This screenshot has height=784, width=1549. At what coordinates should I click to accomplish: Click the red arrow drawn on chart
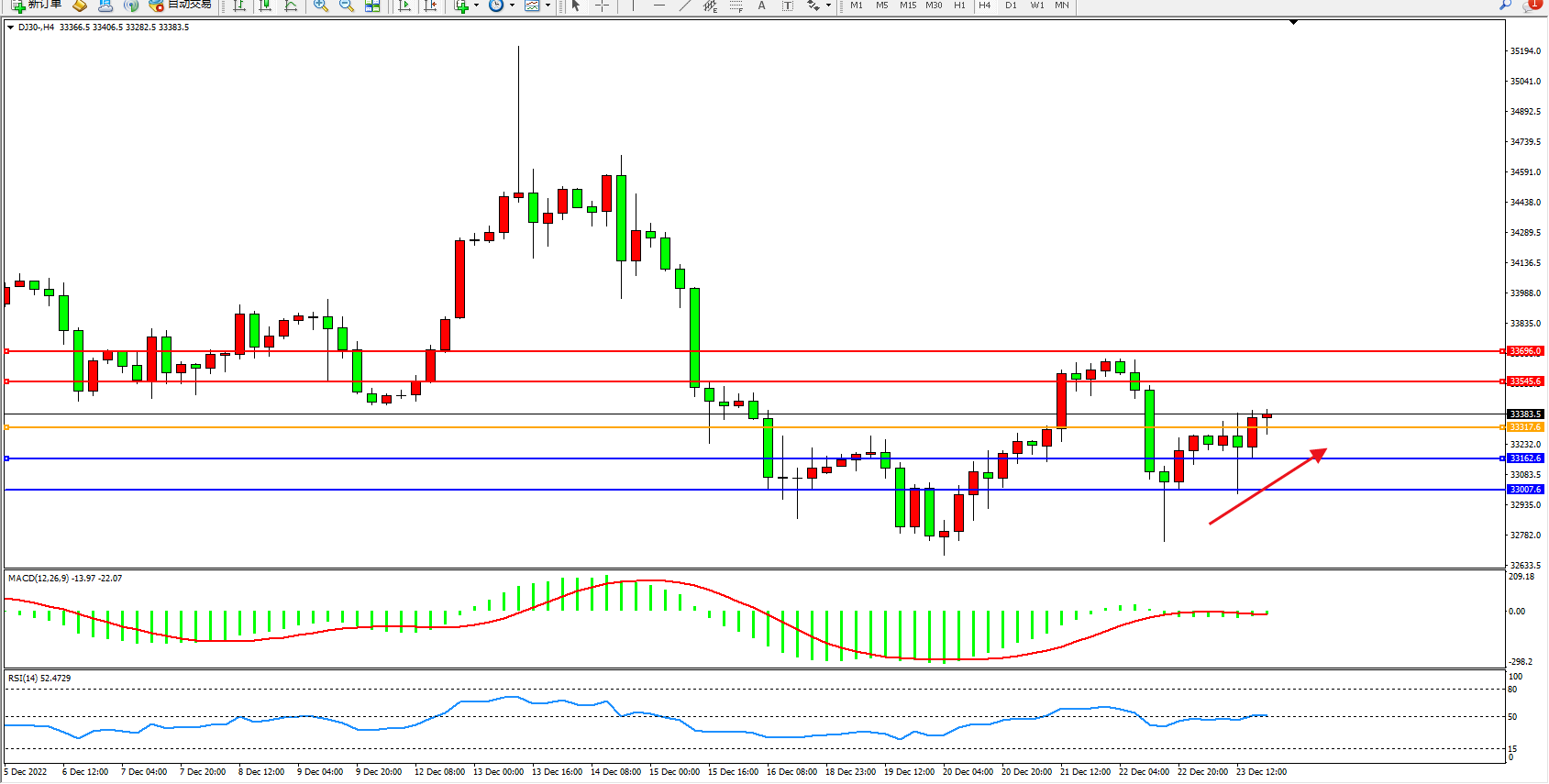[x=1267, y=487]
